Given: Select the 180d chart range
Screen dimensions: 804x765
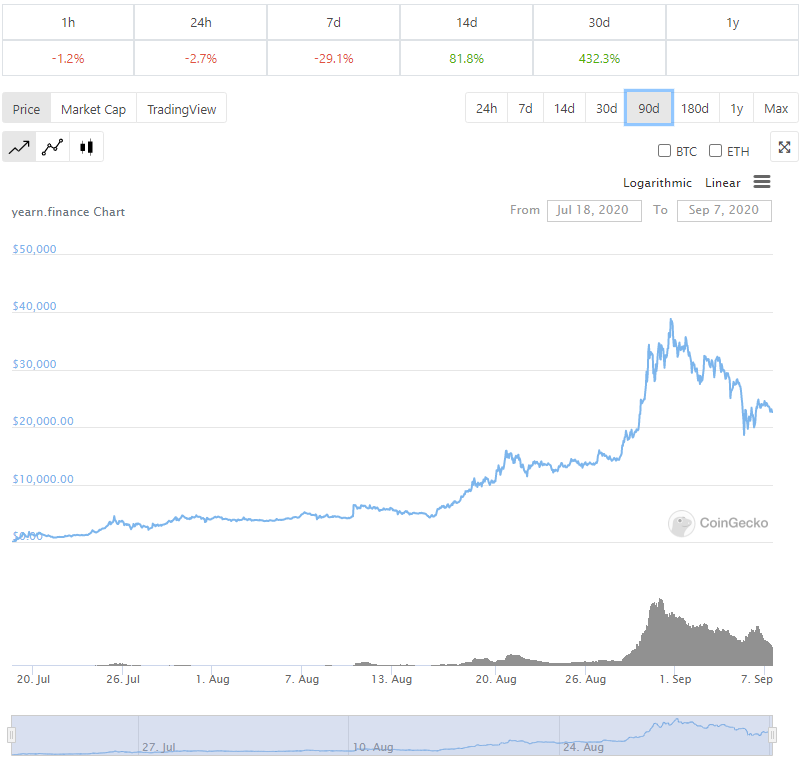Looking at the screenshot, I should pos(695,108).
